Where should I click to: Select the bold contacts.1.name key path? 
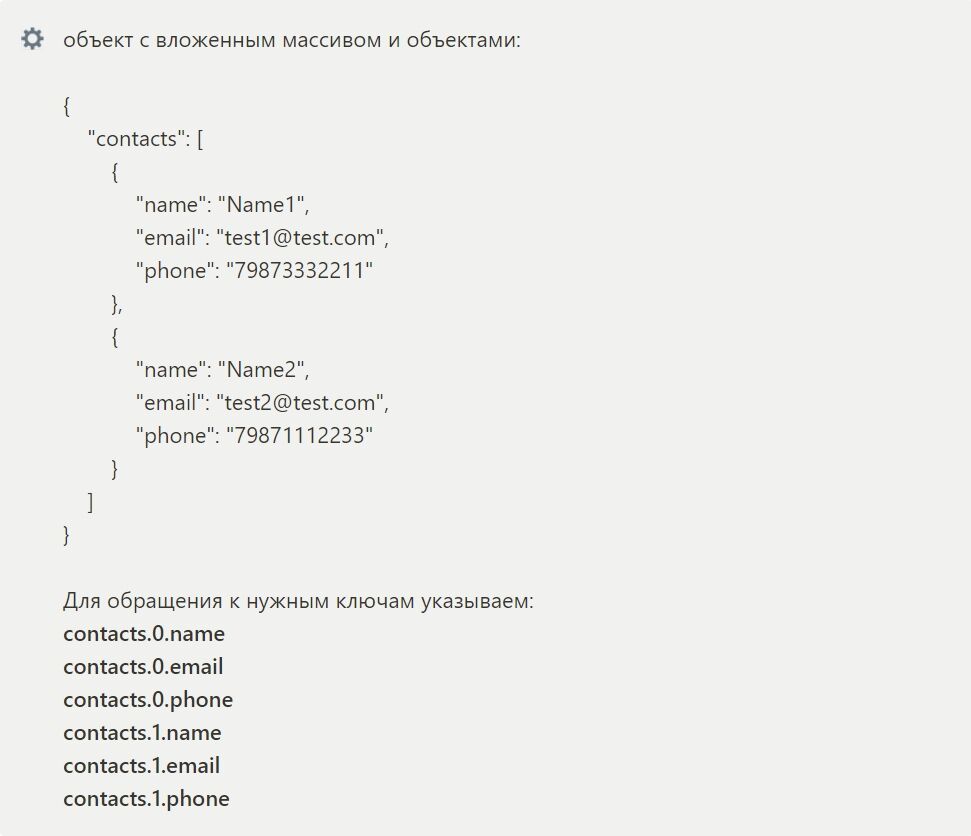click(x=142, y=733)
